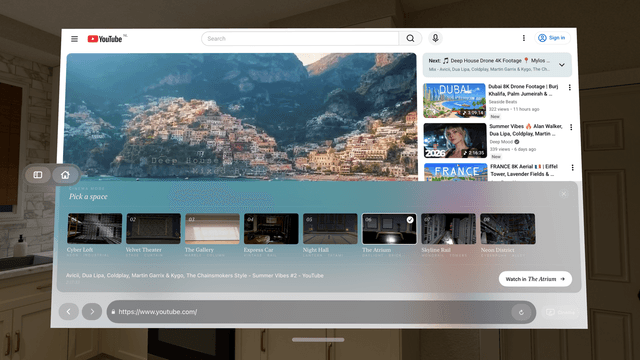
Task: Open options menu for FRANCE video
Action: pyautogui.click(x=573, y=168)
